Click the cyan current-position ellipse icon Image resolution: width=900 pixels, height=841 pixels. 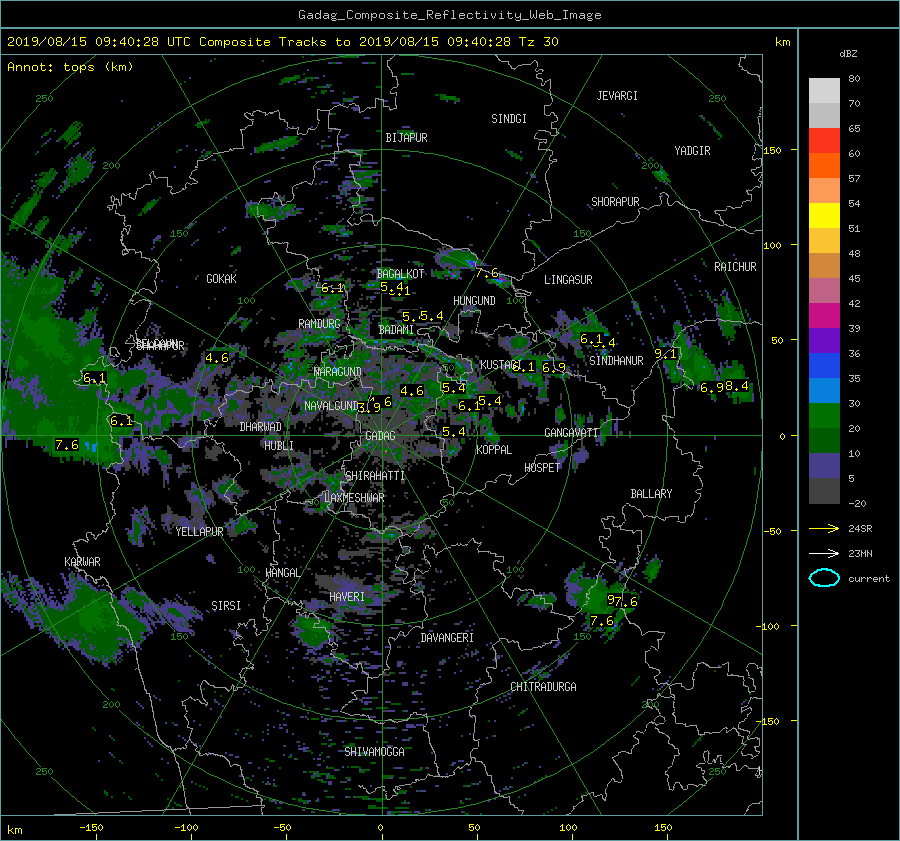pyautogui.click(x=824, y=578)
